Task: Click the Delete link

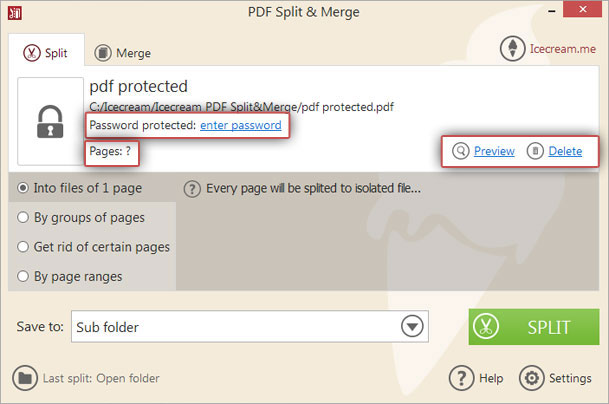Action: point(565,151)
